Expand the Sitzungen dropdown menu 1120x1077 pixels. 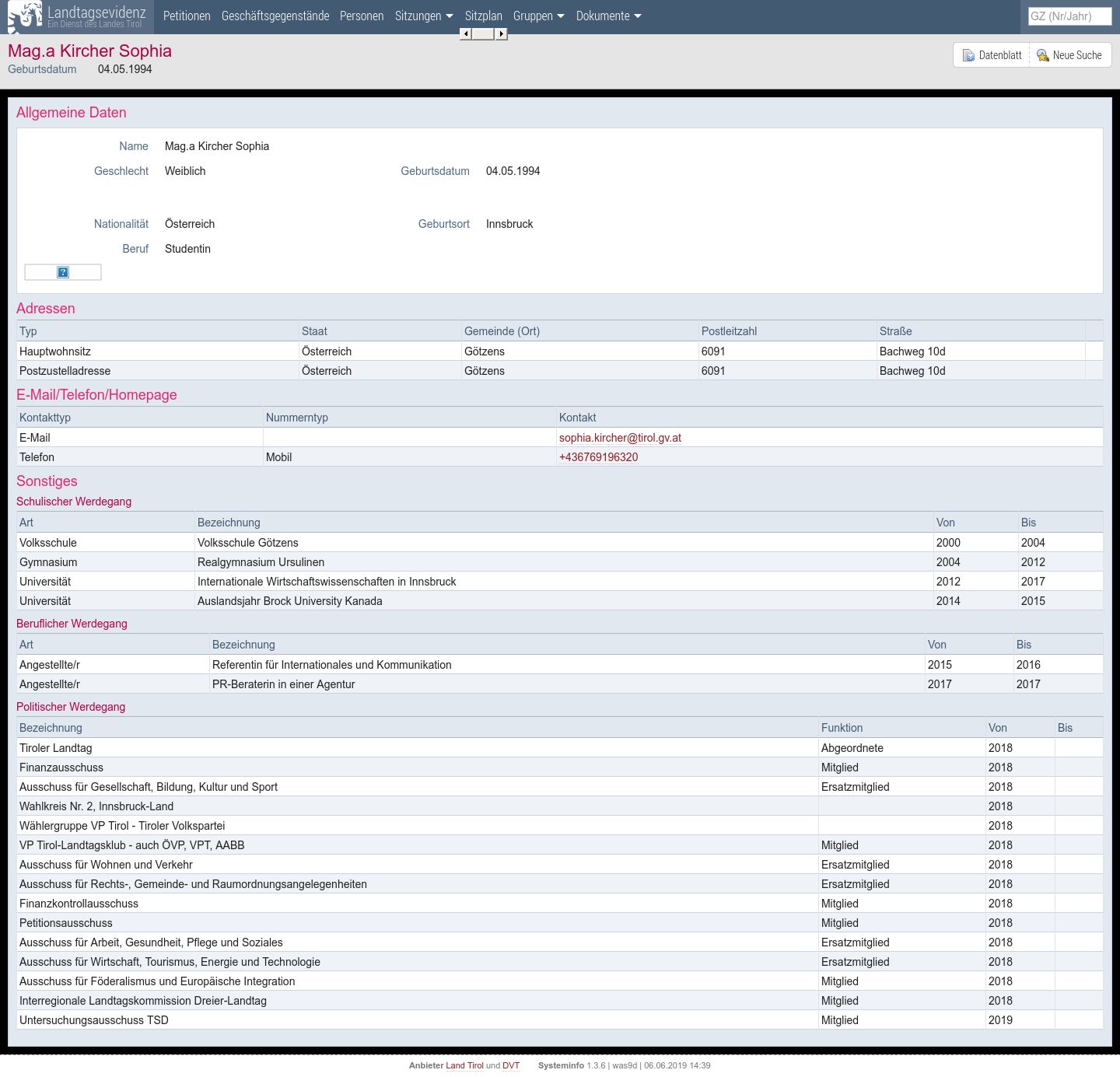[x=424, y=16]
